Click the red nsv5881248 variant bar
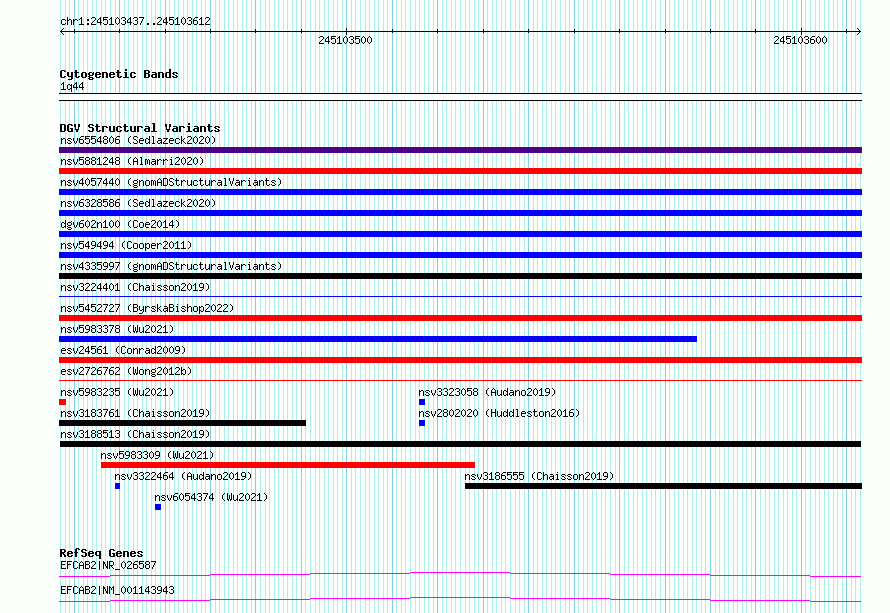This screenshot has width=890, height=613. [460, 171]
